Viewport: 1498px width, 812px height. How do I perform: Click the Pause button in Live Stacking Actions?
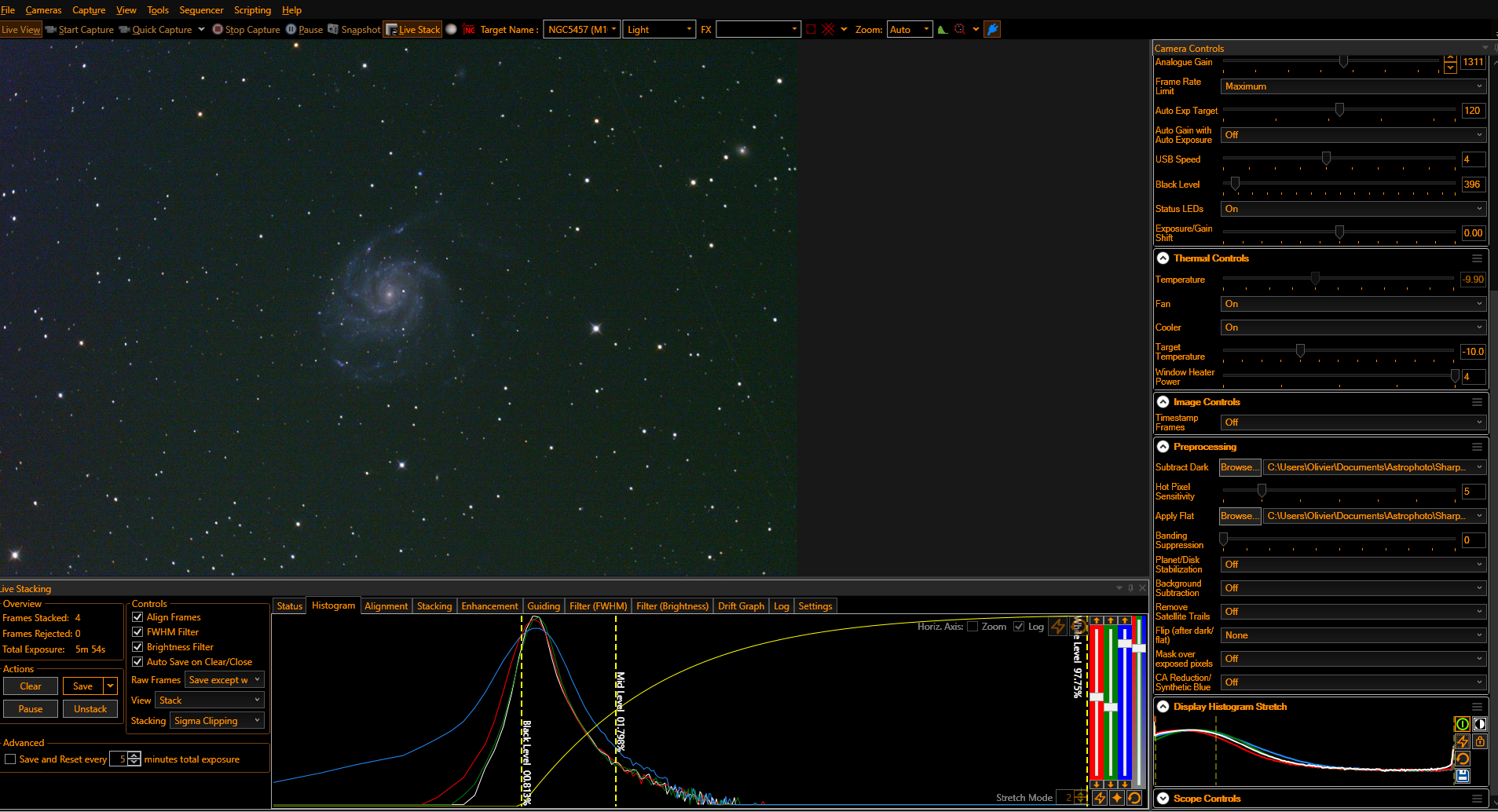31,709
